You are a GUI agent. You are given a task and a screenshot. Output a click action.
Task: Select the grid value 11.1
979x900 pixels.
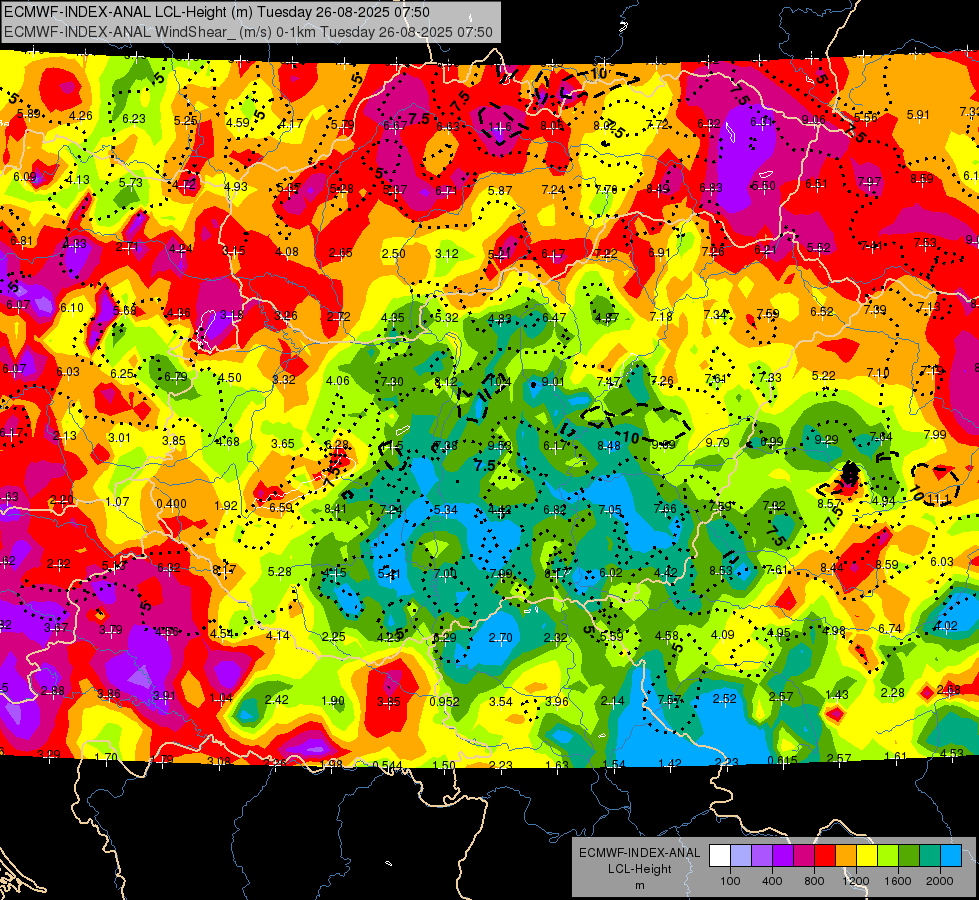939,498
